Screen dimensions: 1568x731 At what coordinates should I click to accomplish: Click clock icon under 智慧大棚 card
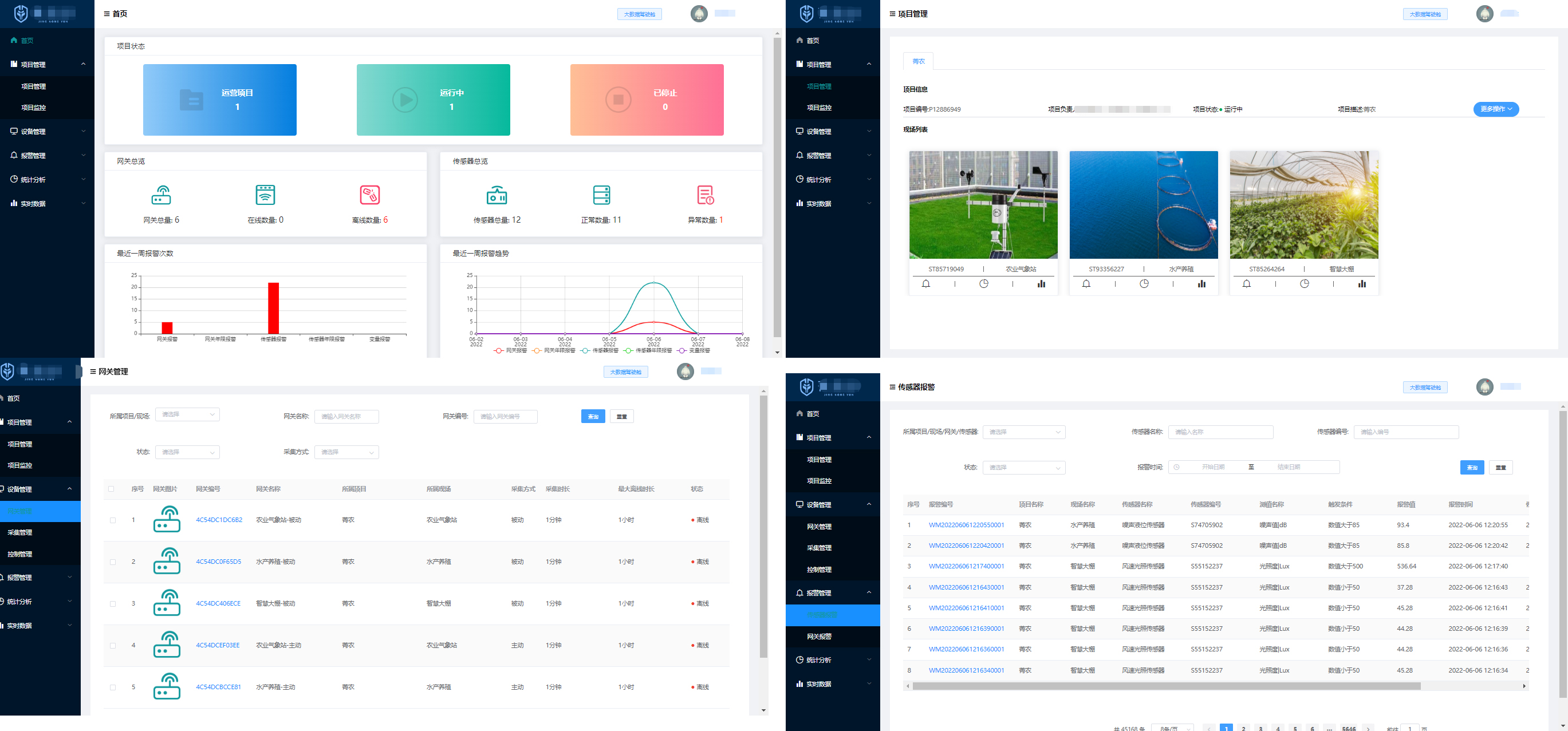[1305, 283]
